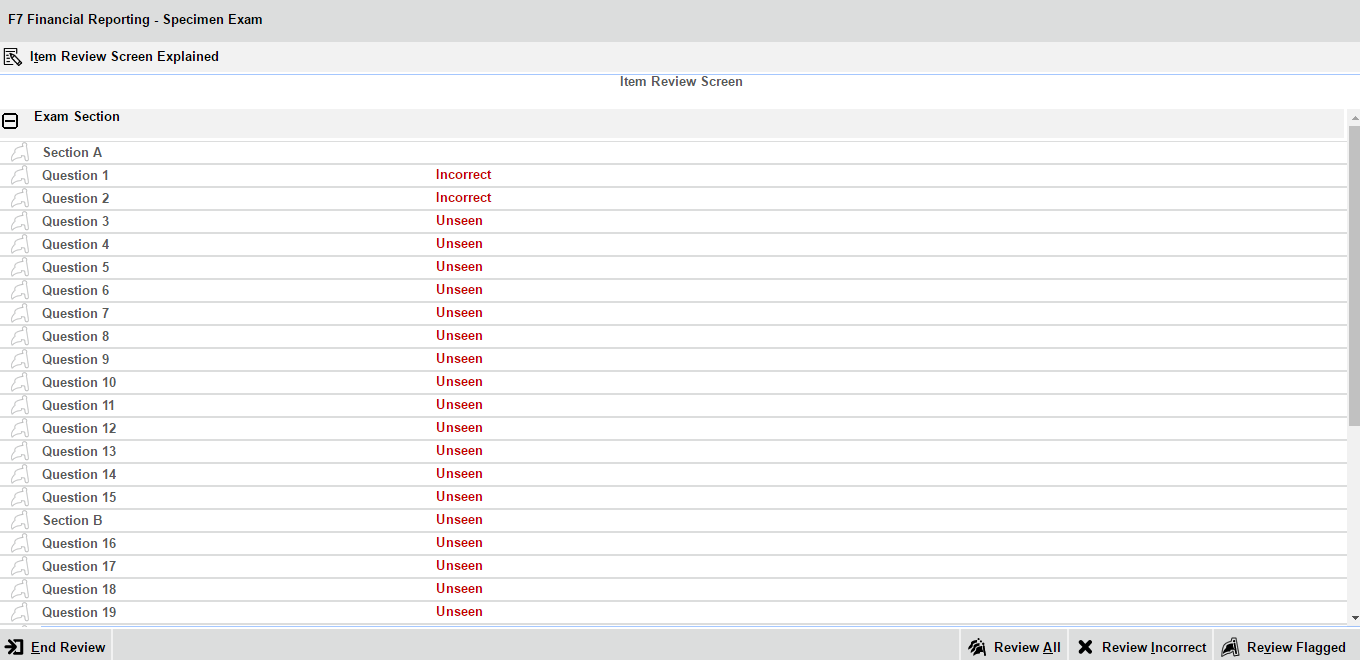1360x660 pixels.
Task: Click the Review All button label
Action: point(1027,647)
